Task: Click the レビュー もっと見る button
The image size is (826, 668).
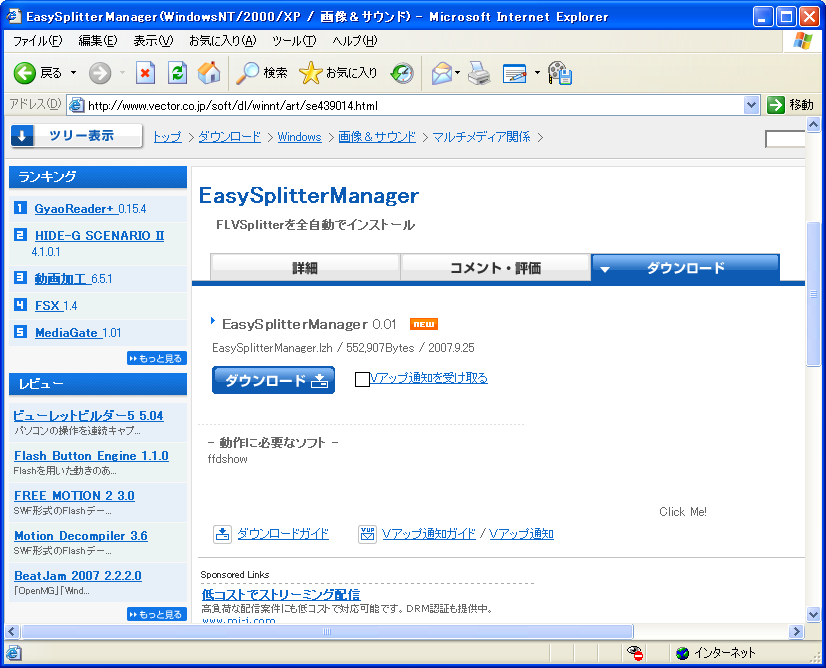Action: 157,614
